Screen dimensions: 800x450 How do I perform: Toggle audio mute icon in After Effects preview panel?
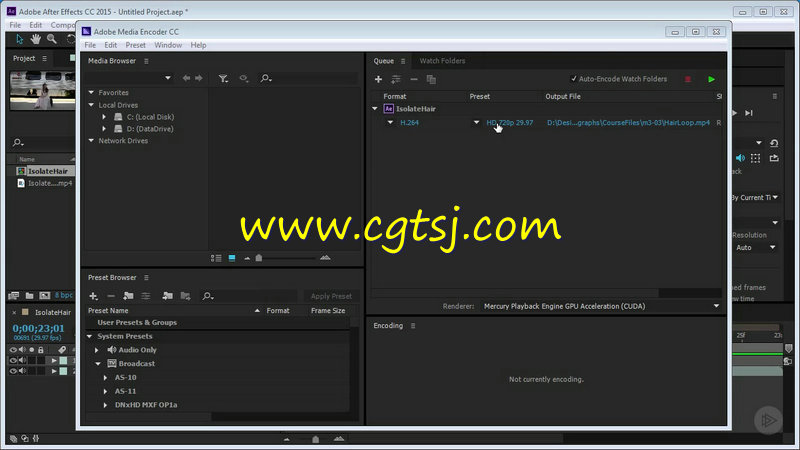tap(740, 158)
